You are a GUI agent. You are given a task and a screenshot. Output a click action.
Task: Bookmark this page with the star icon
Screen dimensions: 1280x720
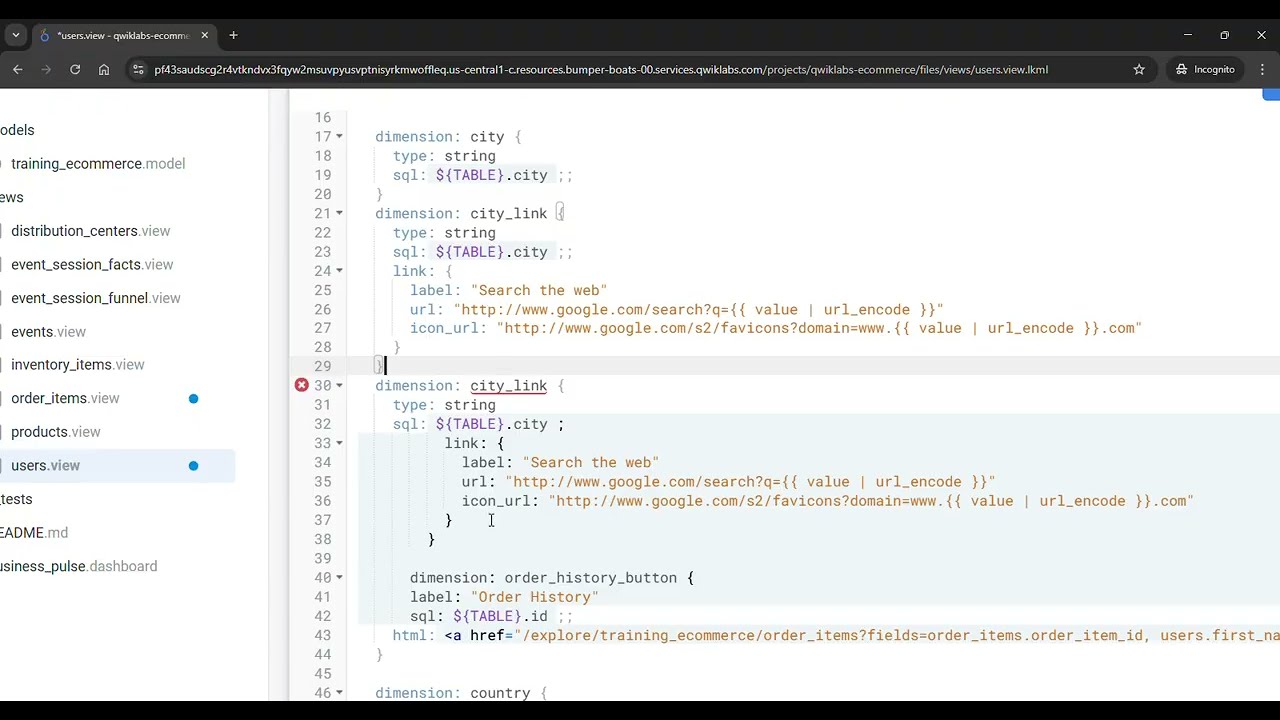coord(1139,69)
